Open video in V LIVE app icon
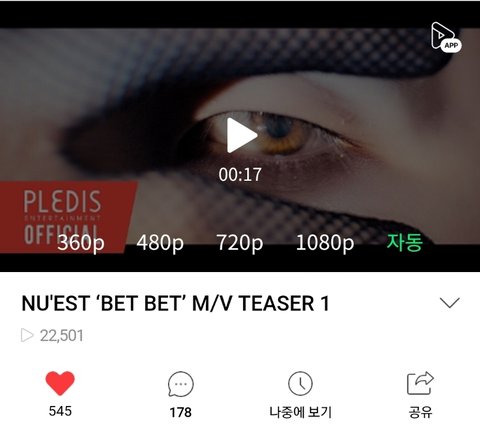The height and width of the screenshot is (430, 480). (446, 37)
